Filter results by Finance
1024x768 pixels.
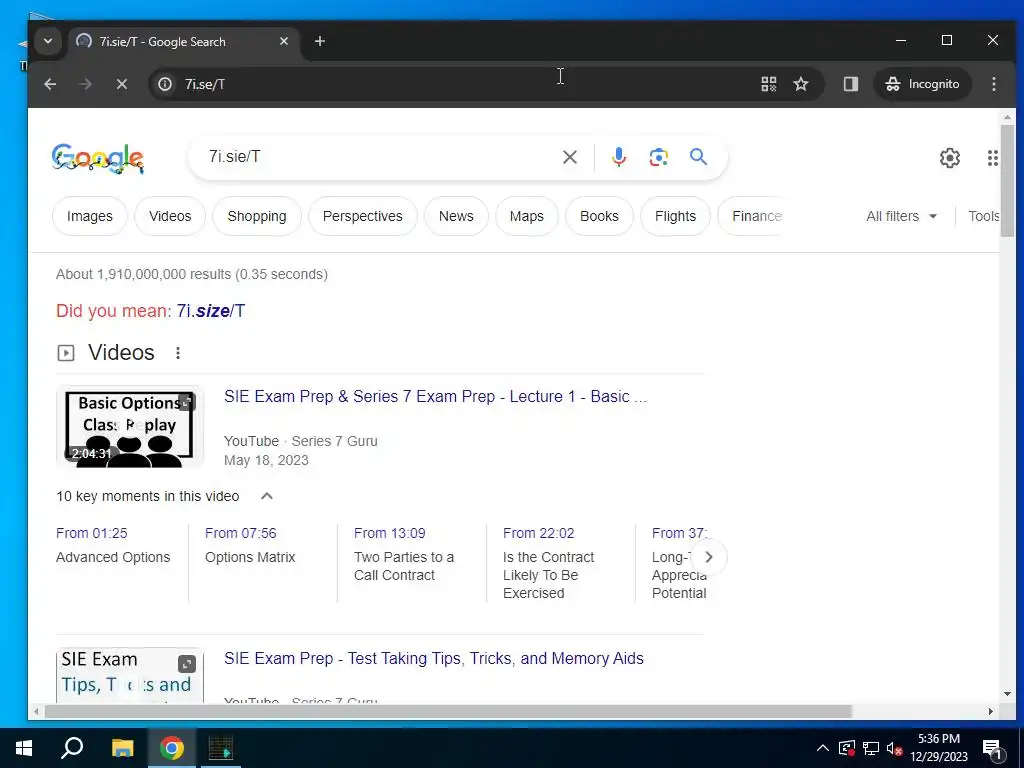[756, 216]
